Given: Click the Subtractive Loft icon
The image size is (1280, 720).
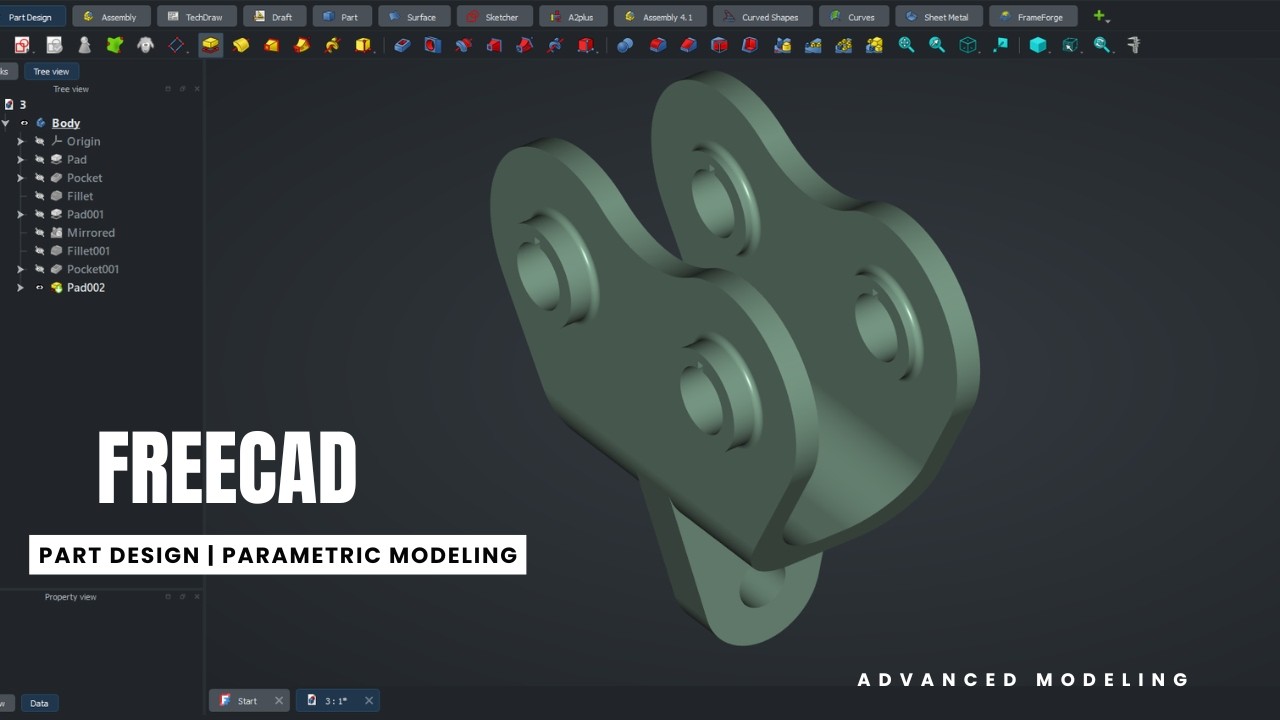Looking at the screenshot, I should (494, 45).
